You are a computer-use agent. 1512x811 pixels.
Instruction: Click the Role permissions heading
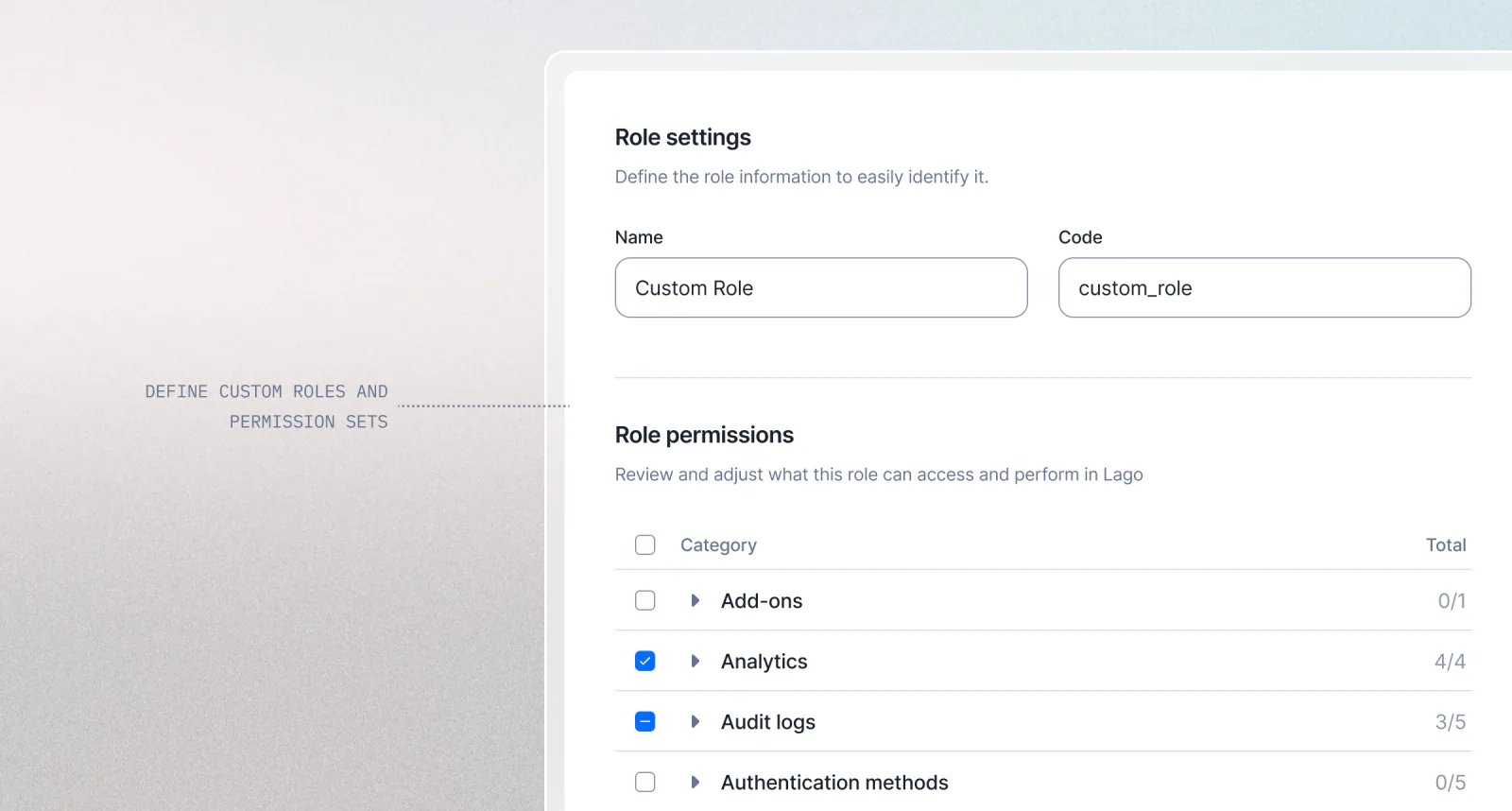click(704, 435)
